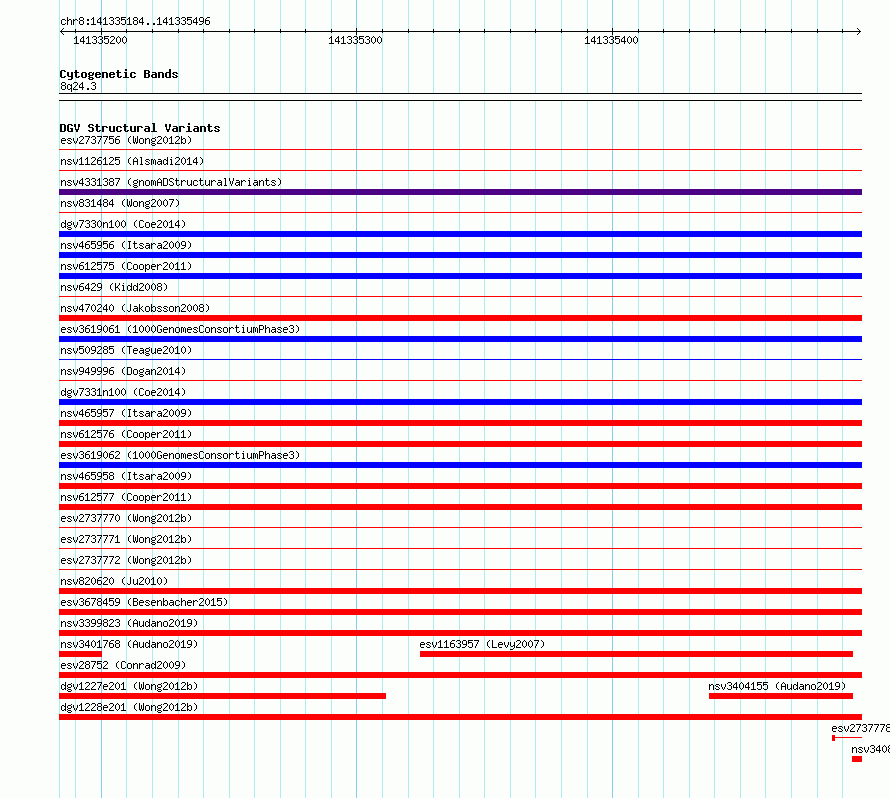Open esv3619062 (1000GenomesConsortiumPhase3) label
This screenshot has height=798, width=890.
pos(180,455)
